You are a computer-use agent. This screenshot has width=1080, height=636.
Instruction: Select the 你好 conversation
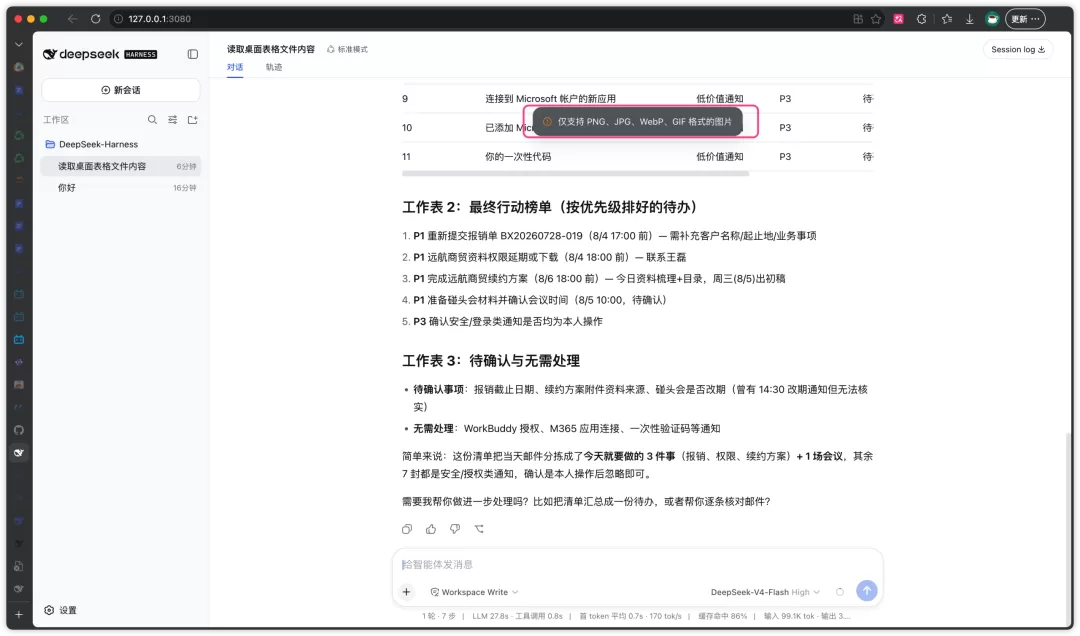coord(121,188)
